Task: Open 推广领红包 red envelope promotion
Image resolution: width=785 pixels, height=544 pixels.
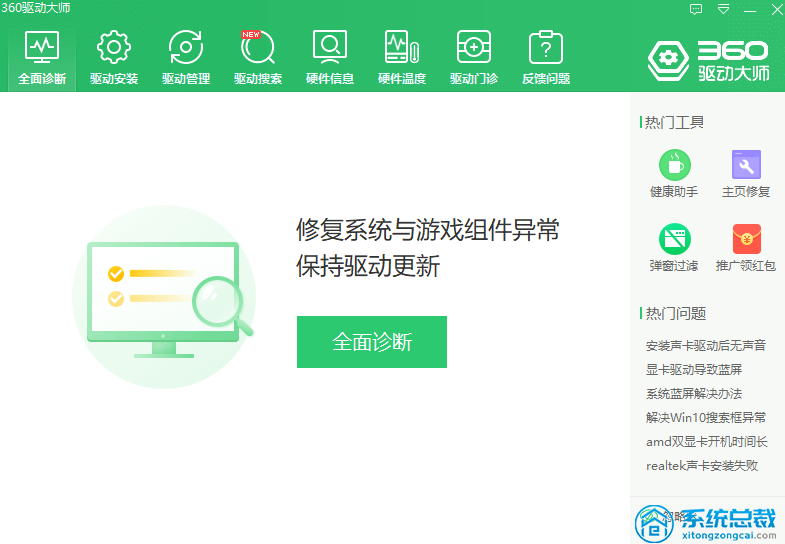Action: click(746, 247)
